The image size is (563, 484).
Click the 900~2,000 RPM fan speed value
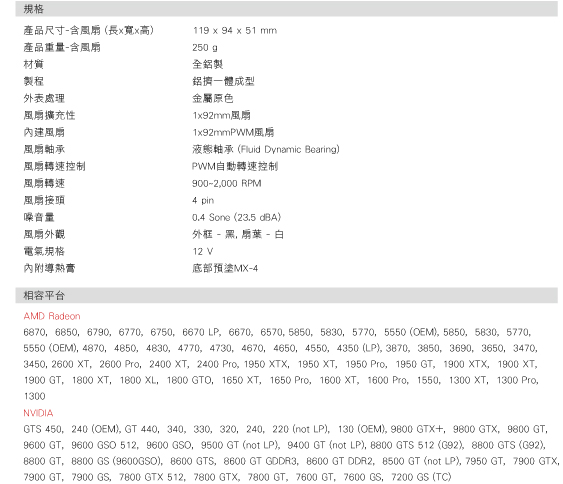(227, 183)
